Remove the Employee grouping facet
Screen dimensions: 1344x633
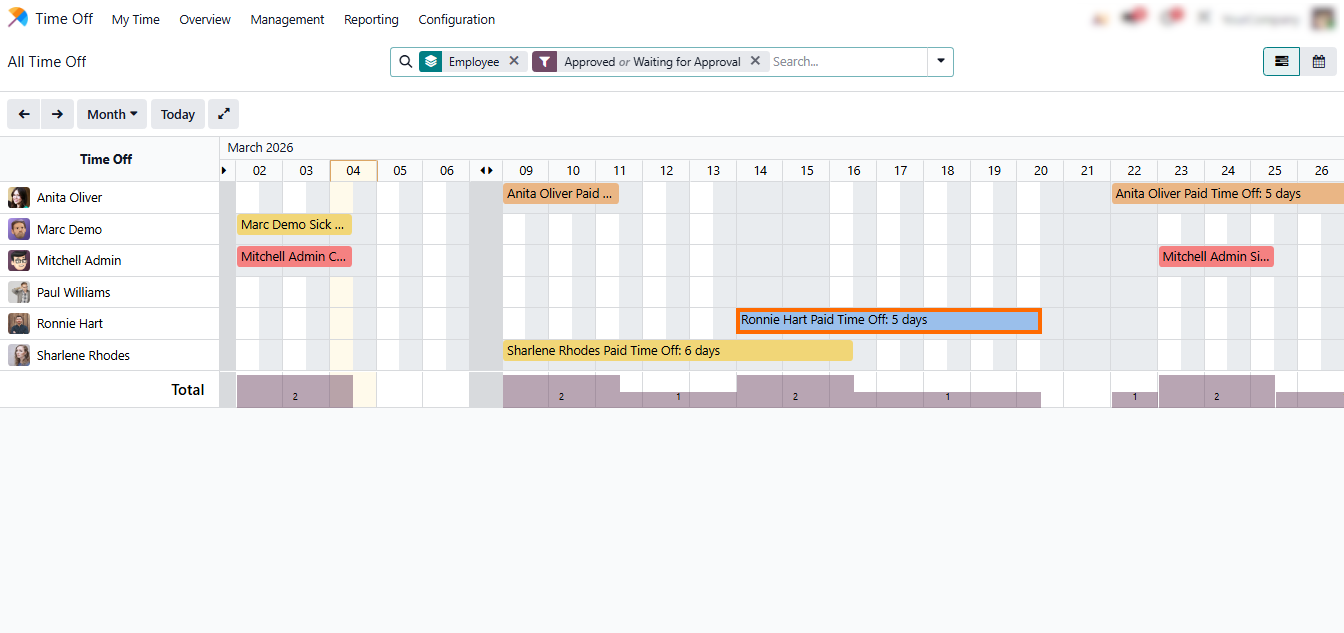pyautogui.click(x=514, y=61)
